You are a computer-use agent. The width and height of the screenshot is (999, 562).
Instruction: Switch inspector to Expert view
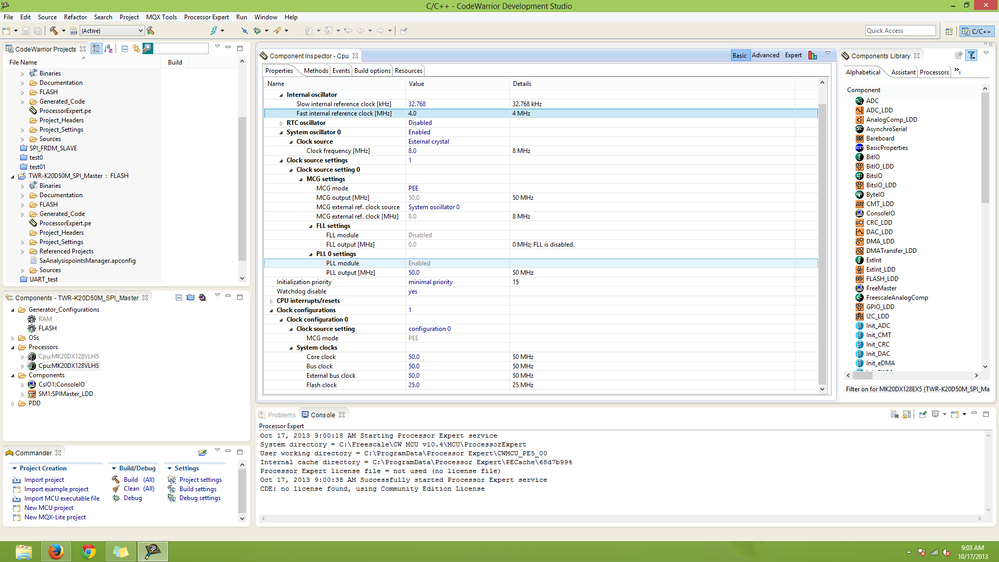coord(793,55)
